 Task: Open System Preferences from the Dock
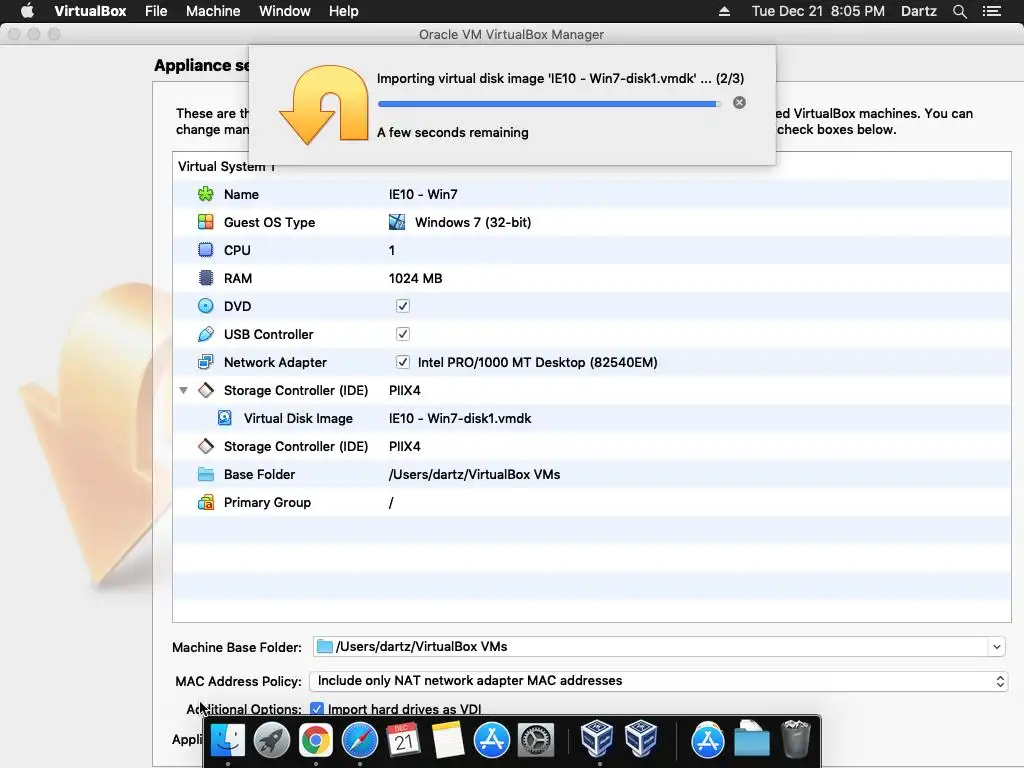536,741
